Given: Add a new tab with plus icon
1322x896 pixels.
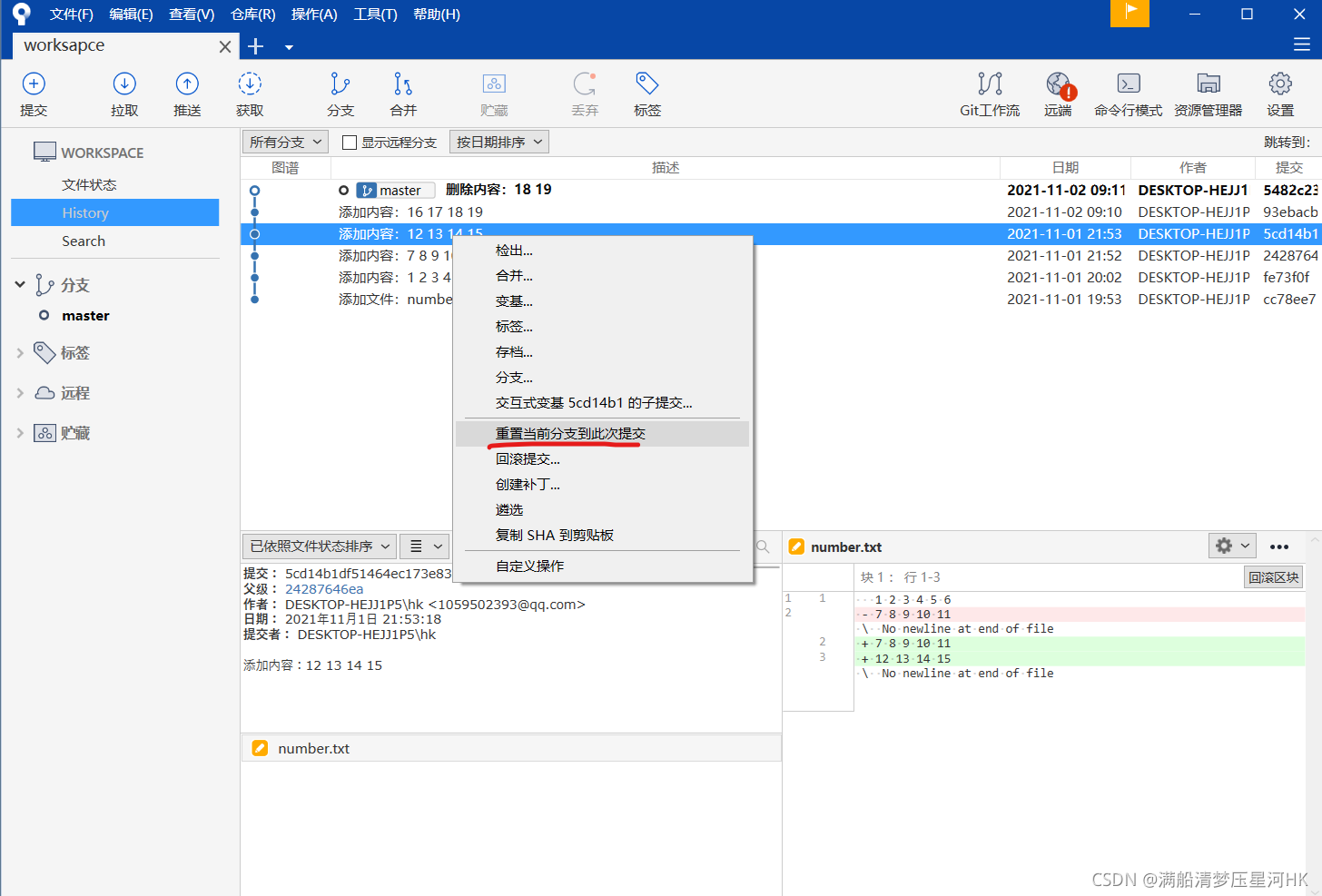Looking at the screenshot, I should tap(256, 46).
